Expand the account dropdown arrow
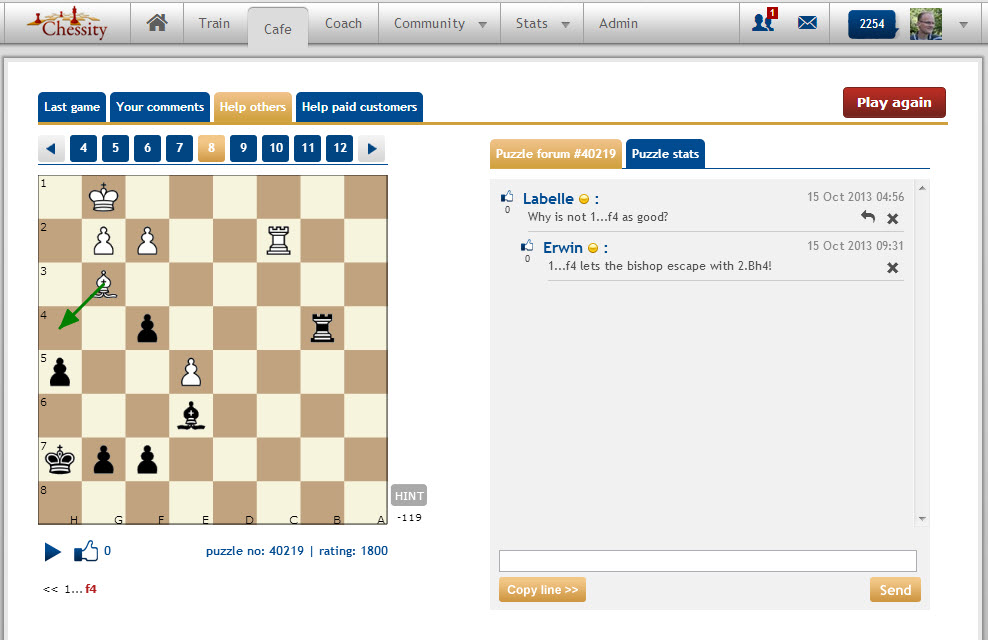988x640 pixels. 963,25
